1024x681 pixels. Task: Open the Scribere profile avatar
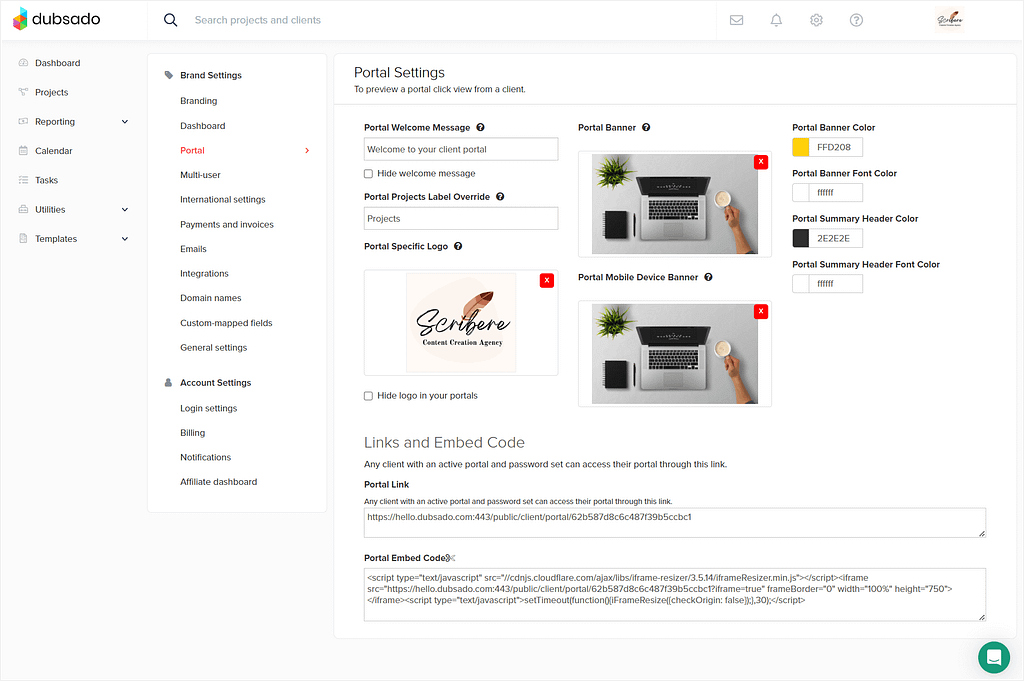pos(950,20)
